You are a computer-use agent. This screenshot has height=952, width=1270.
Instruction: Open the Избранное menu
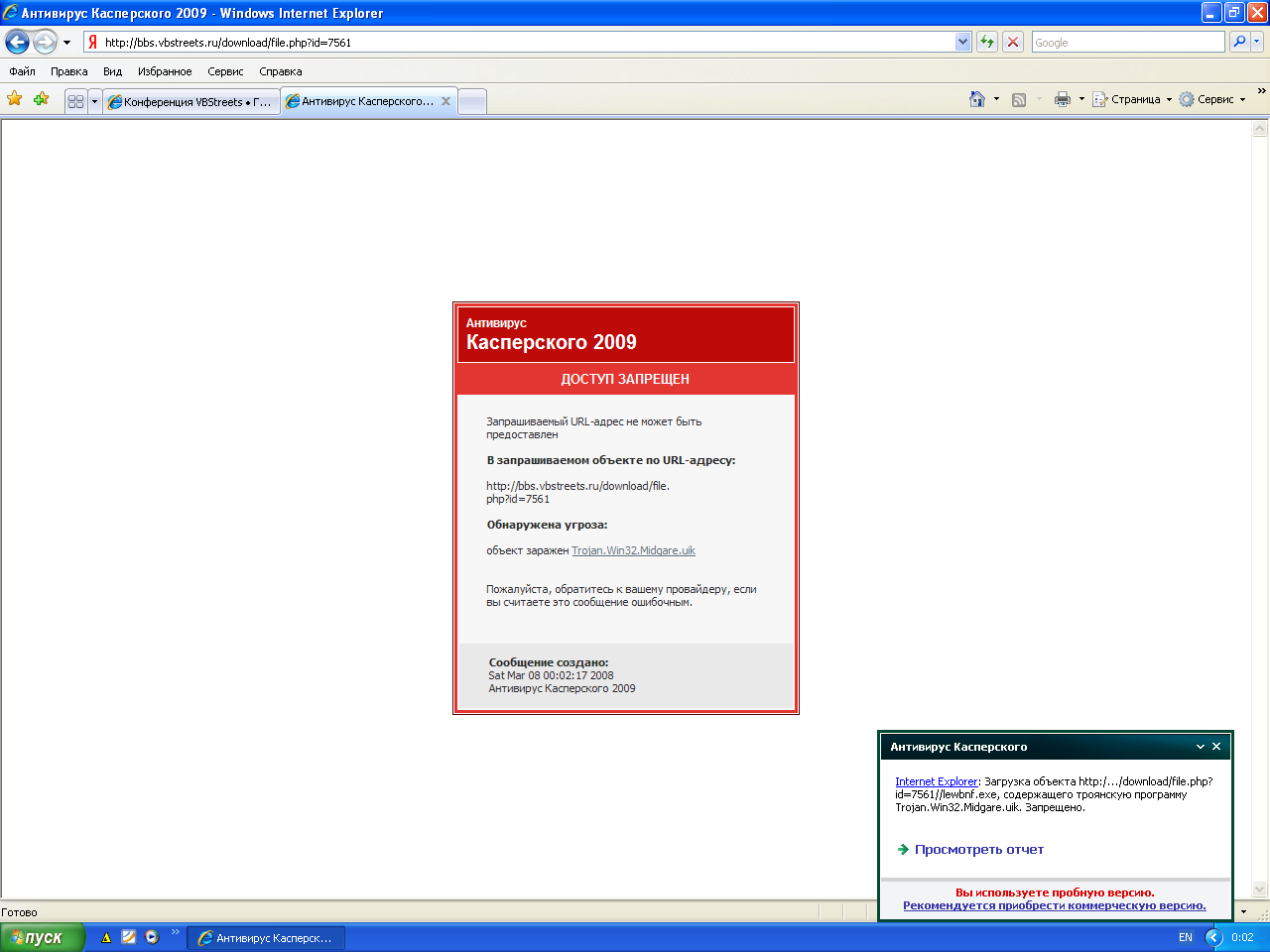tap(165, 71)
